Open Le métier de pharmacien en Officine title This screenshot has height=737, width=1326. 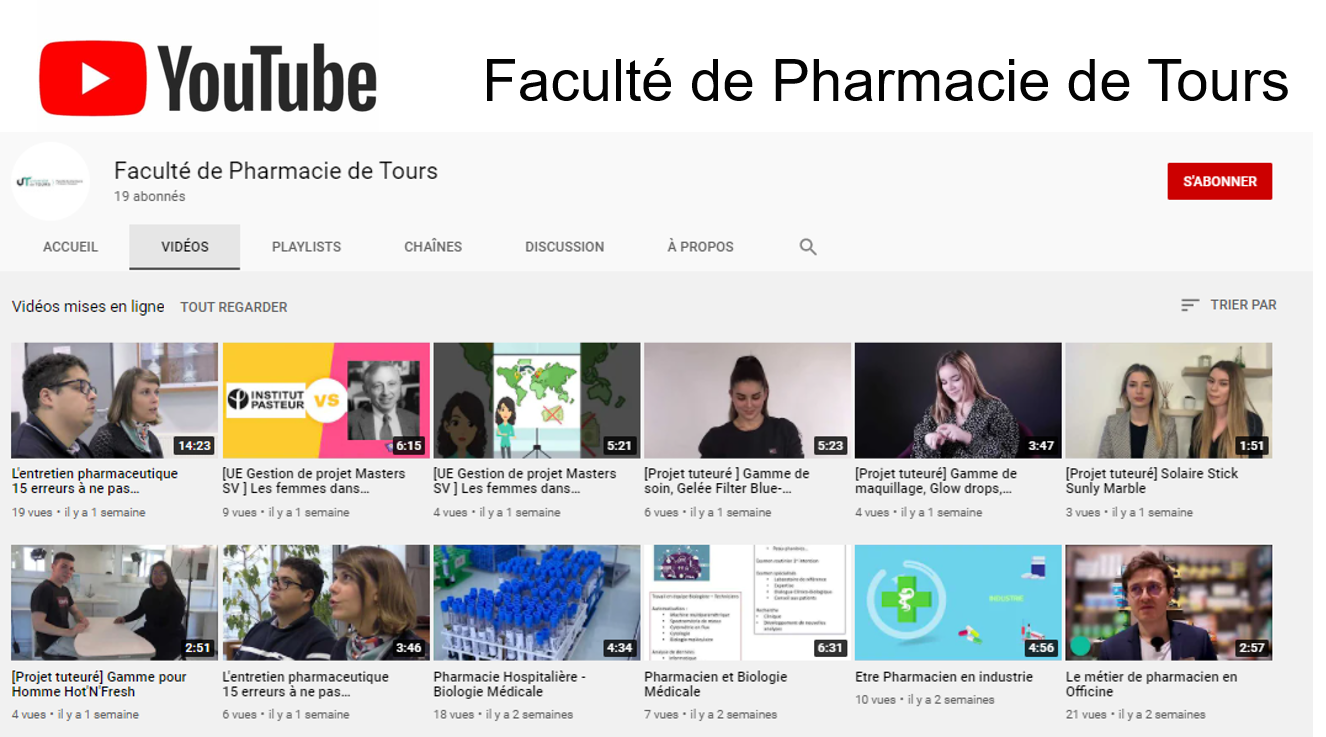[x=1152, y=684]
